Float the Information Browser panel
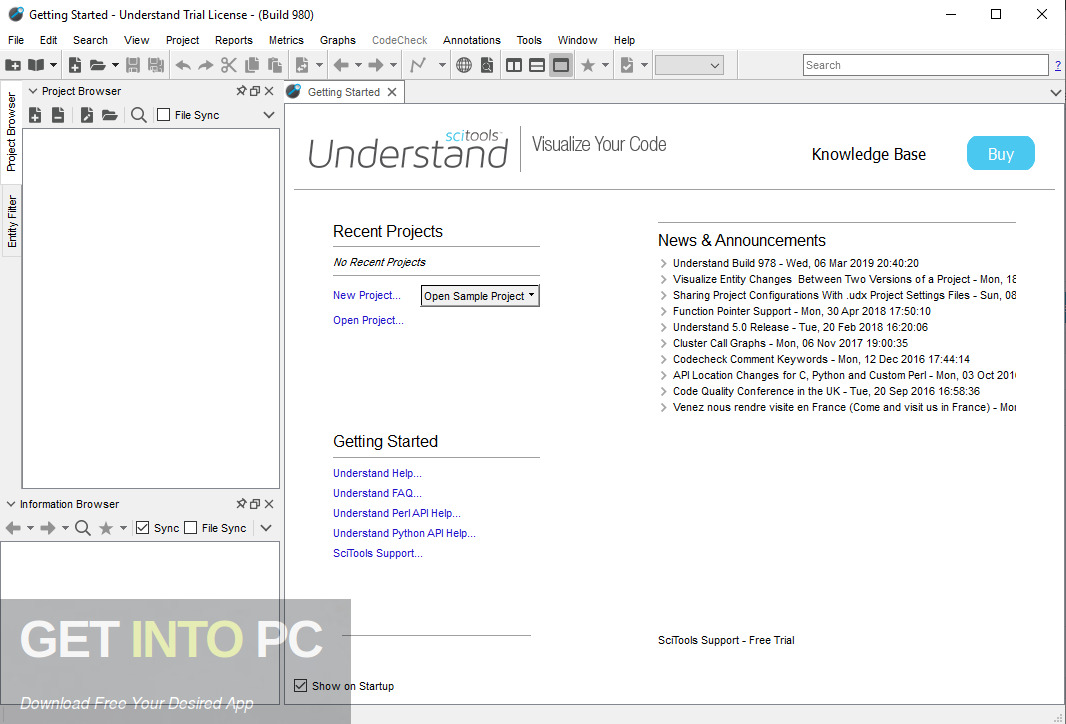1066x724 pixels. click(255, 504)
